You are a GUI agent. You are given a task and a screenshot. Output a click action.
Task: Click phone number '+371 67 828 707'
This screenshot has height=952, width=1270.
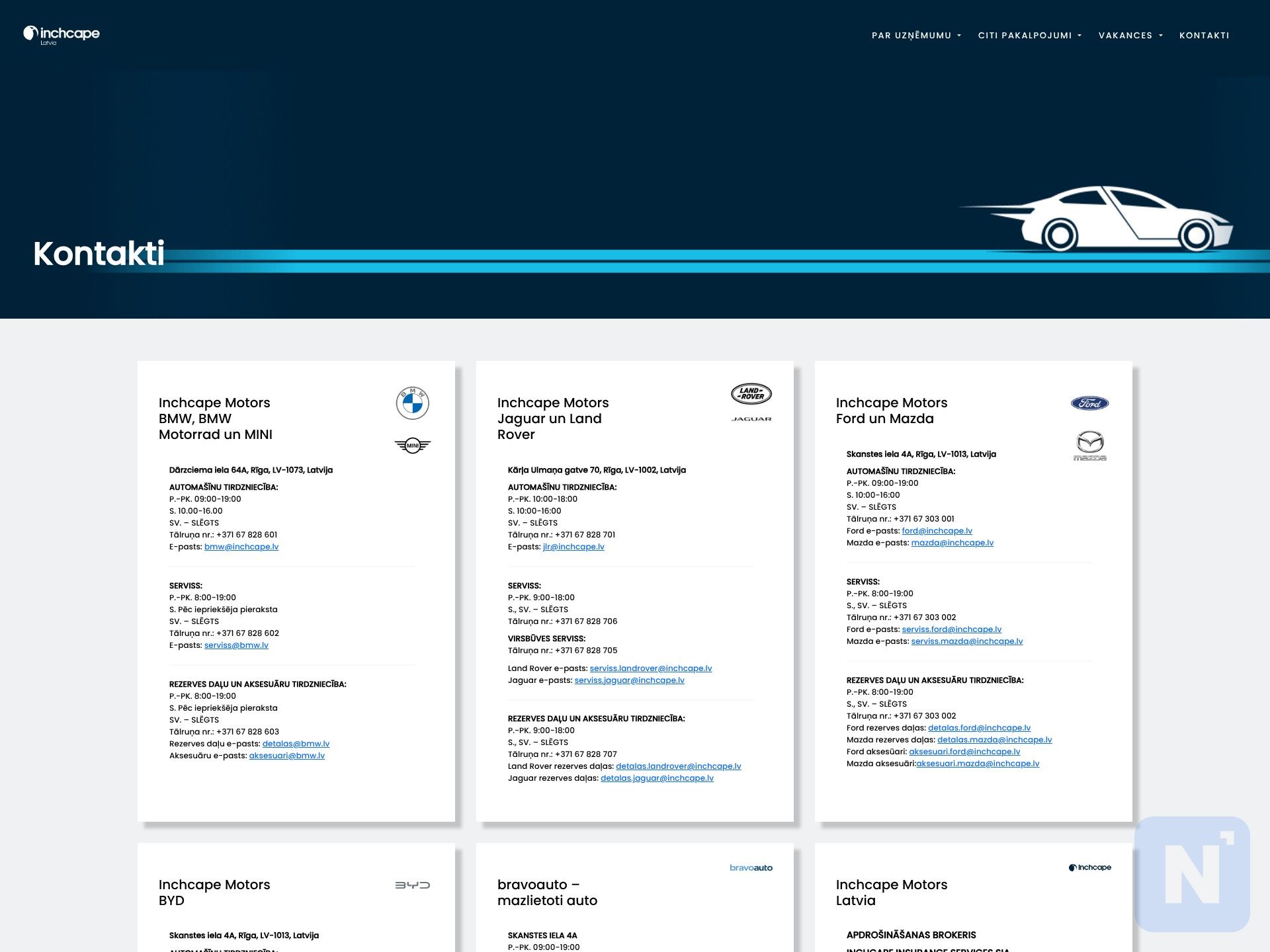(585, 754)
